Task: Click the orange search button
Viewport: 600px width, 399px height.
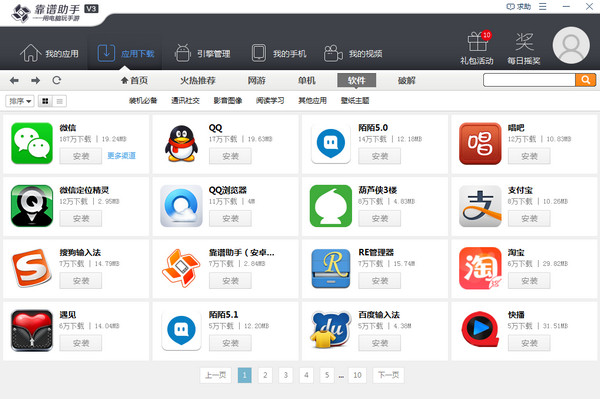Action: (585, 80)
